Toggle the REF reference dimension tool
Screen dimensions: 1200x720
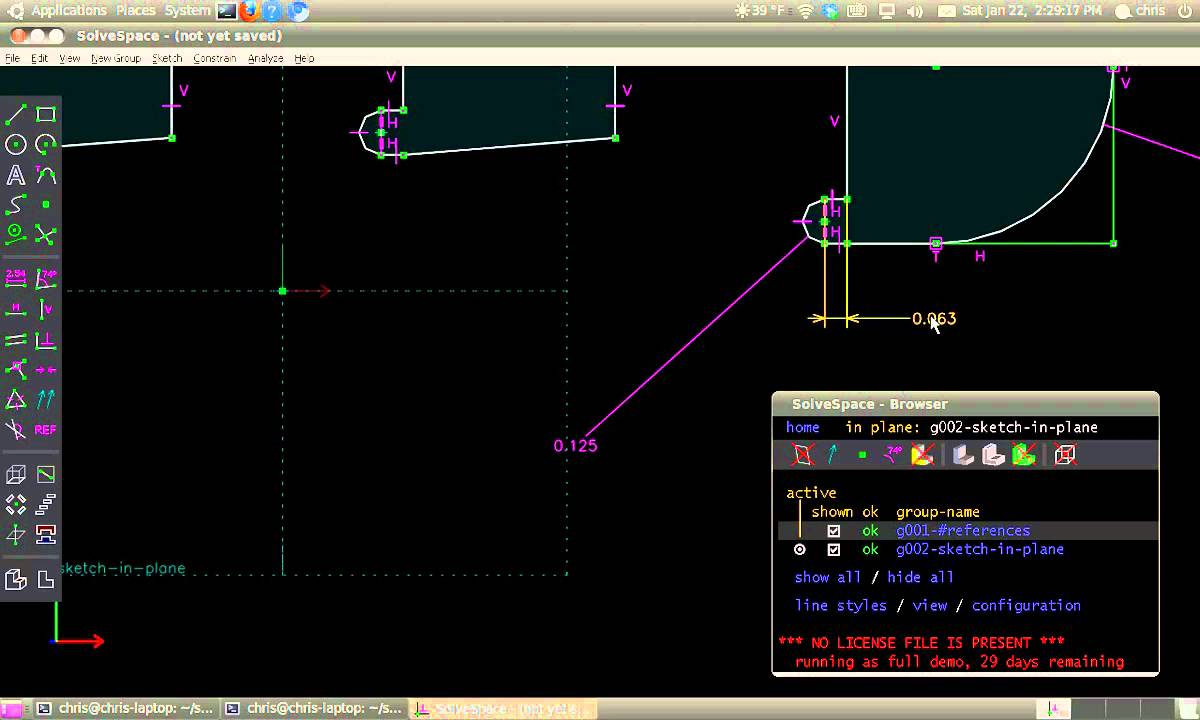tap(46, 430)
